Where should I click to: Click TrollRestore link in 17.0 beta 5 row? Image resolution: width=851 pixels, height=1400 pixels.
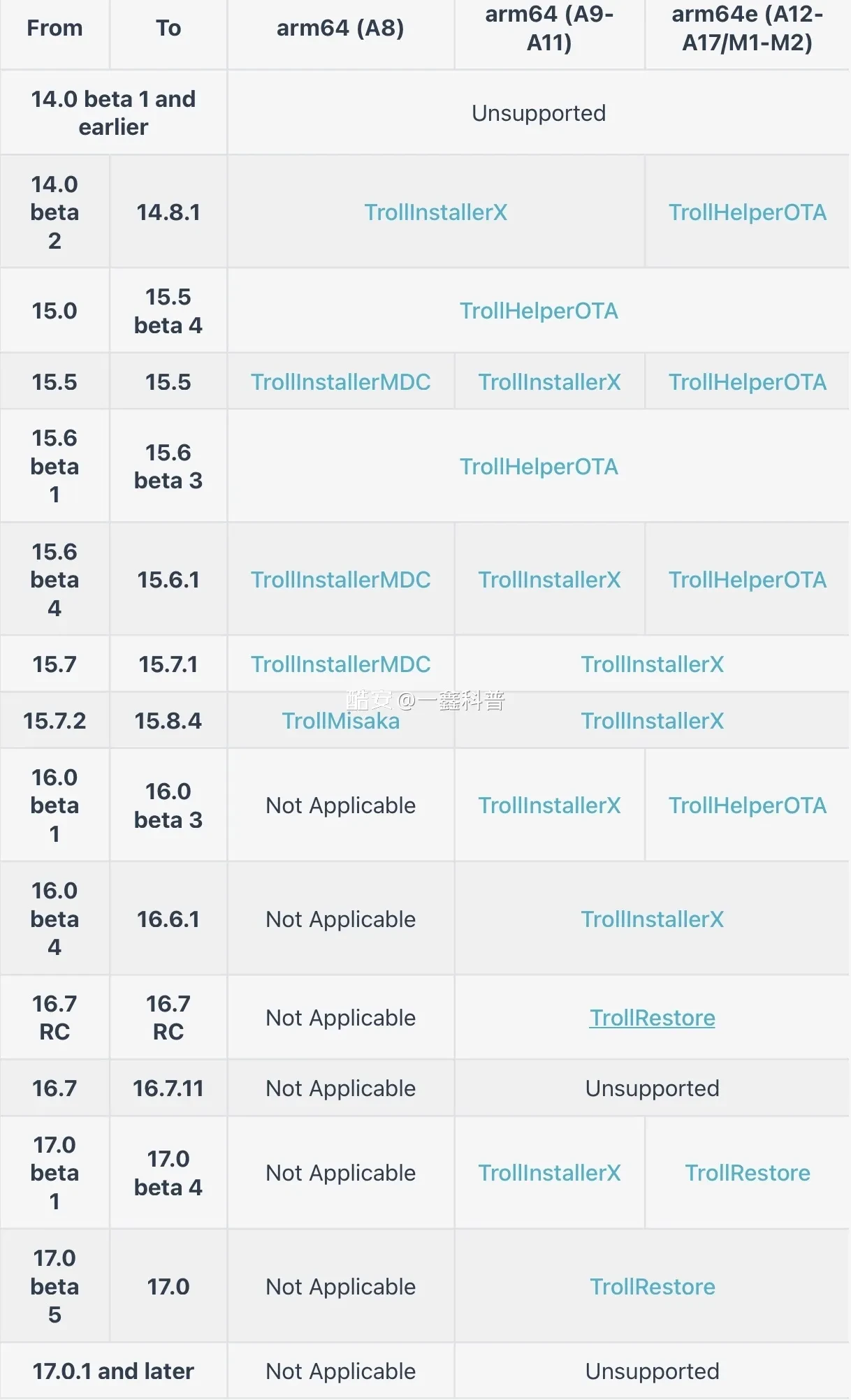[653, 1287]
